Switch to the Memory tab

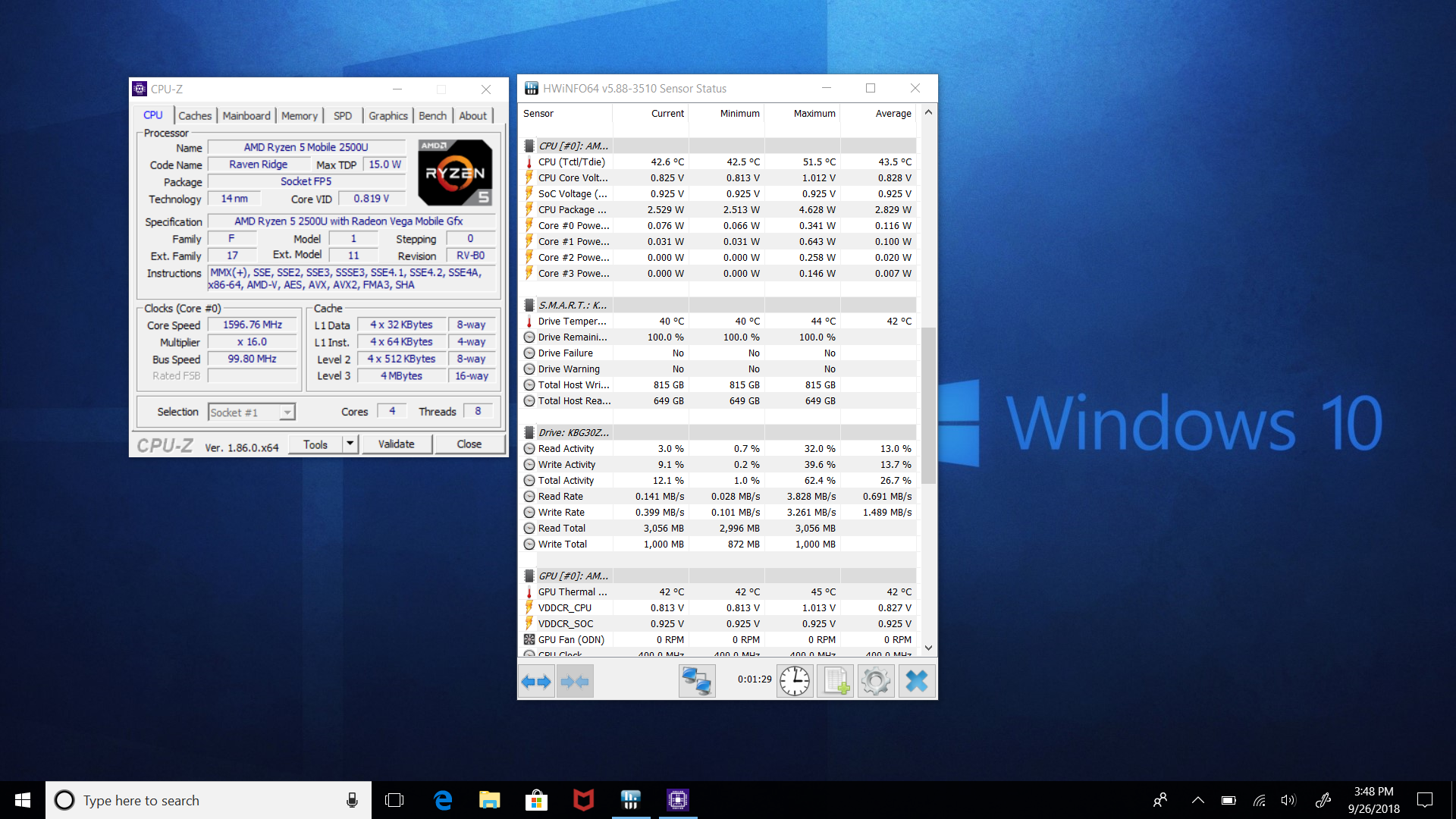[x=300, y=115]
